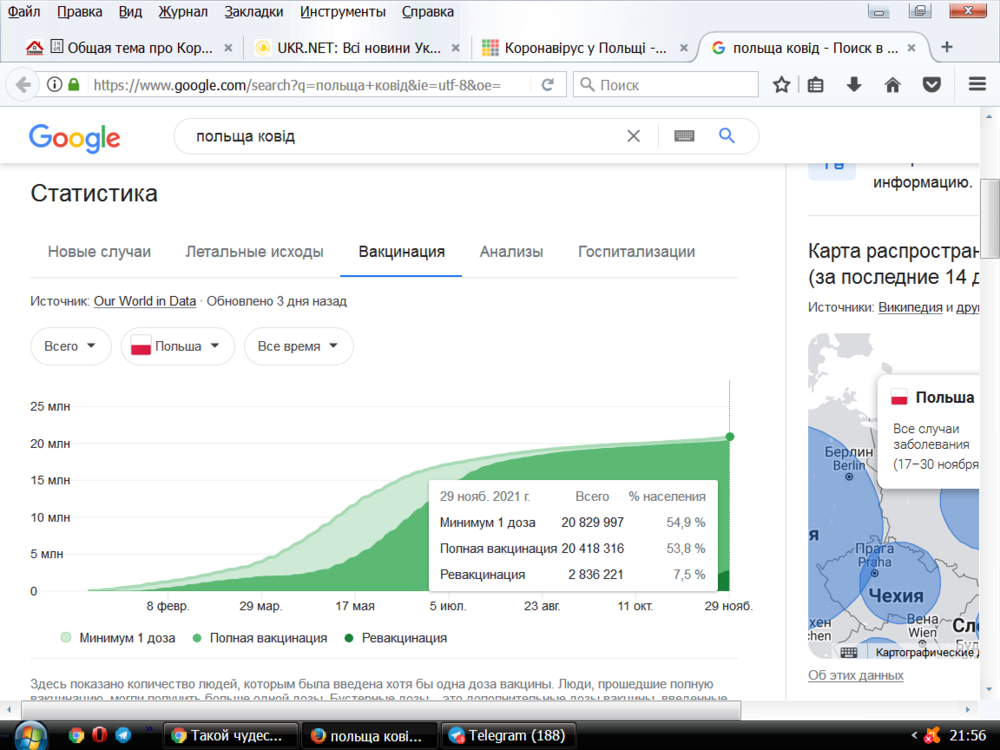Switch to the "Новые случаи" tab
This screenshot has width=1000, height=750.
[x=99, y=252]
